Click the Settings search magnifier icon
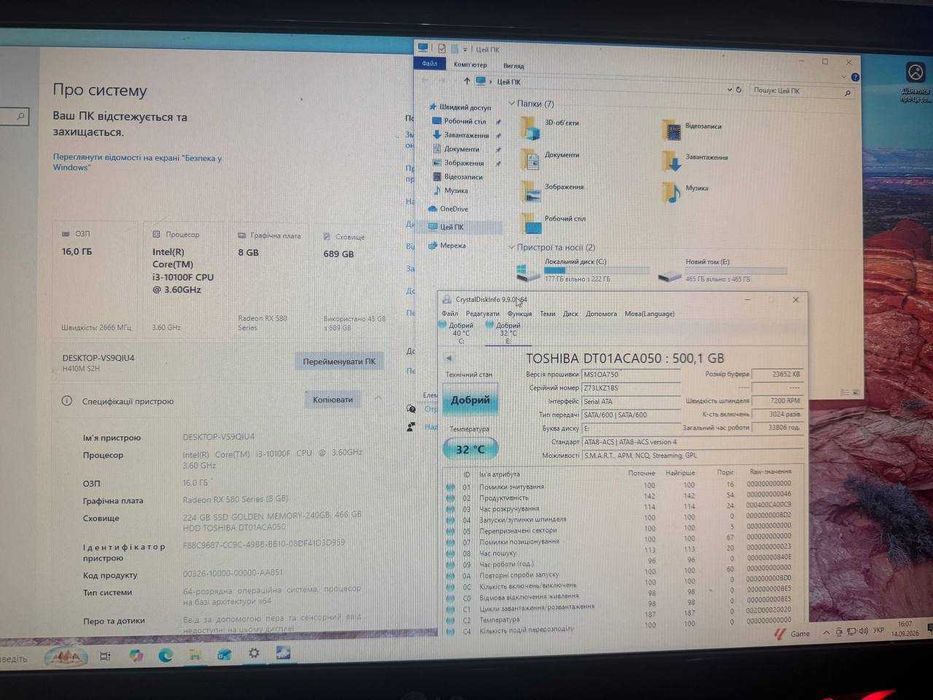Image resolution: width=933 pixels, height=700 pixels. 21,116
